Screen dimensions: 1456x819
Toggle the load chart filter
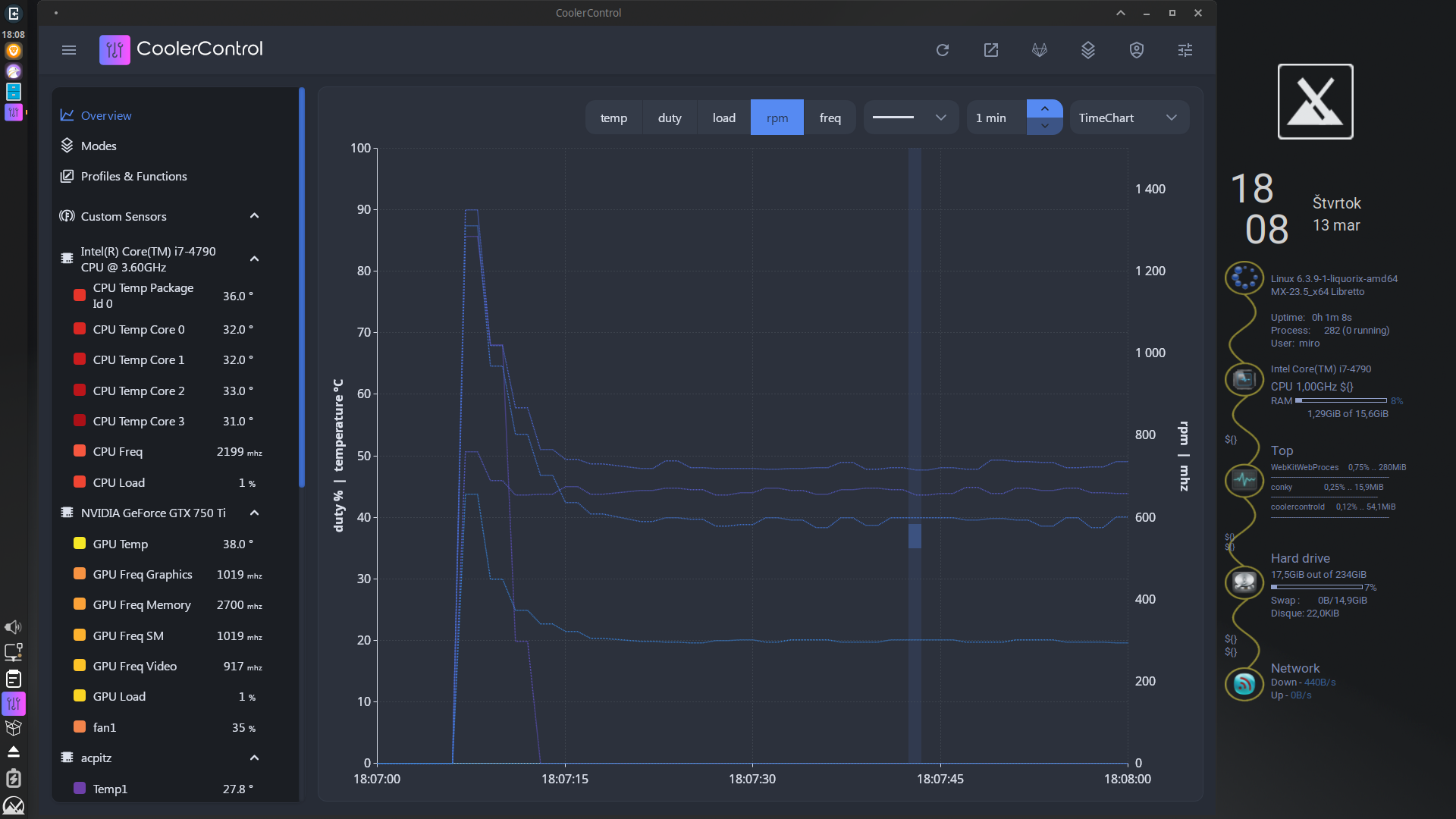point(724,118)
